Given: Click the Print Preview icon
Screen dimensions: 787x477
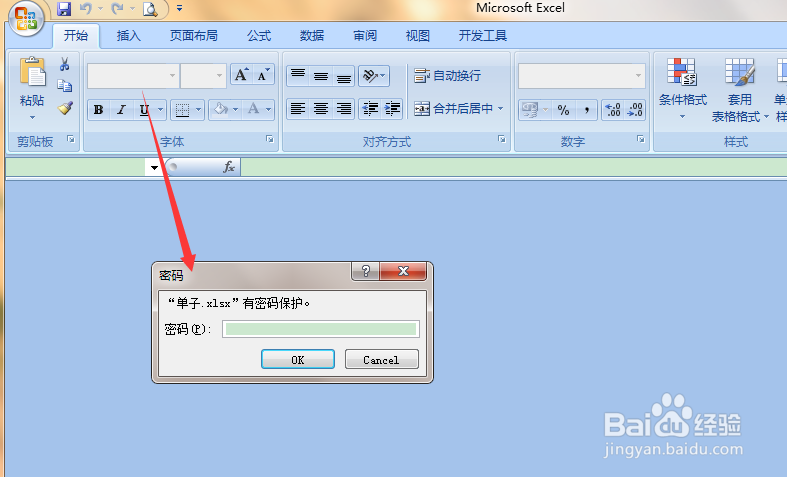Looking at the screenshot, I should [150, 9].
